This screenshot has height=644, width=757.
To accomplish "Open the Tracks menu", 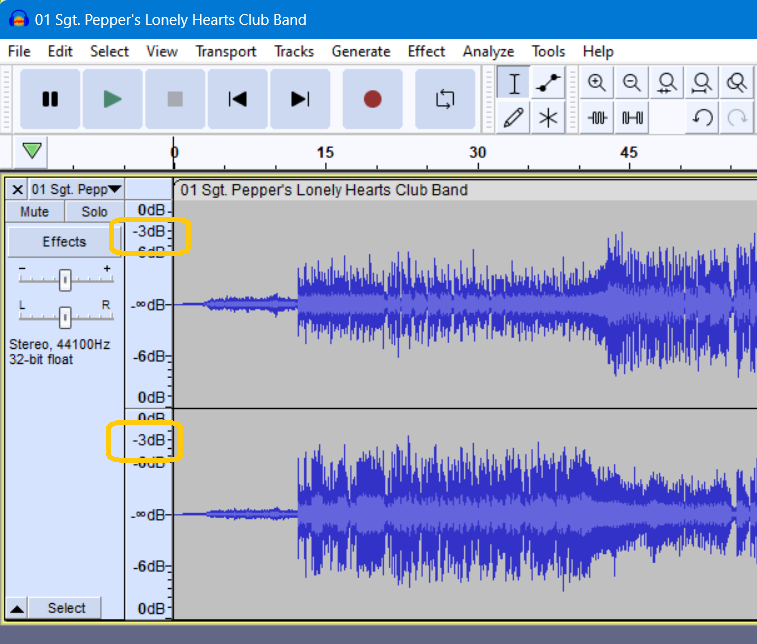I will tap(294, 51).
